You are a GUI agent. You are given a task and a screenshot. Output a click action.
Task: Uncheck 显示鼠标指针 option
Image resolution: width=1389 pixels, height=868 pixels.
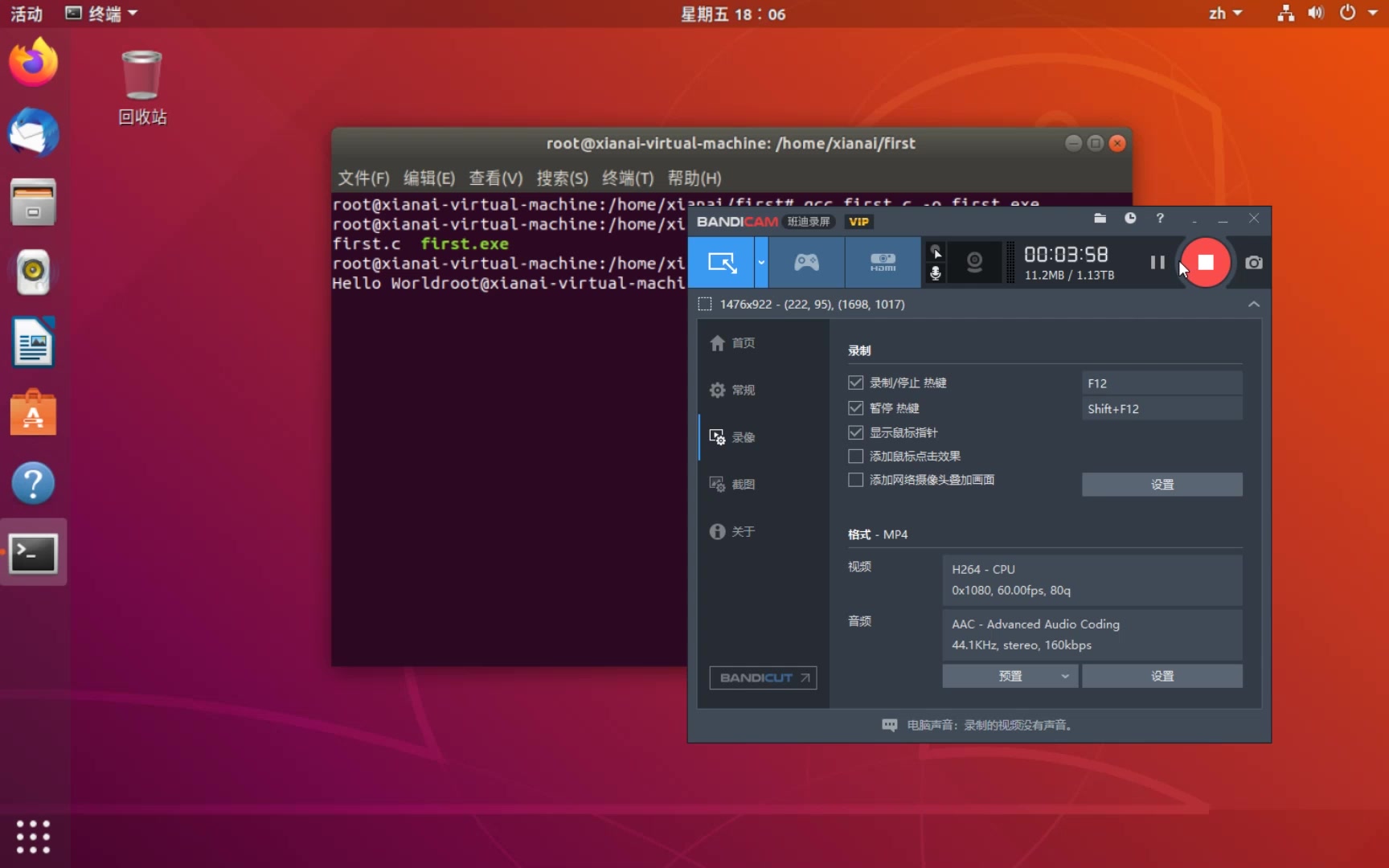pyautogui.click(x=855, y=432)
